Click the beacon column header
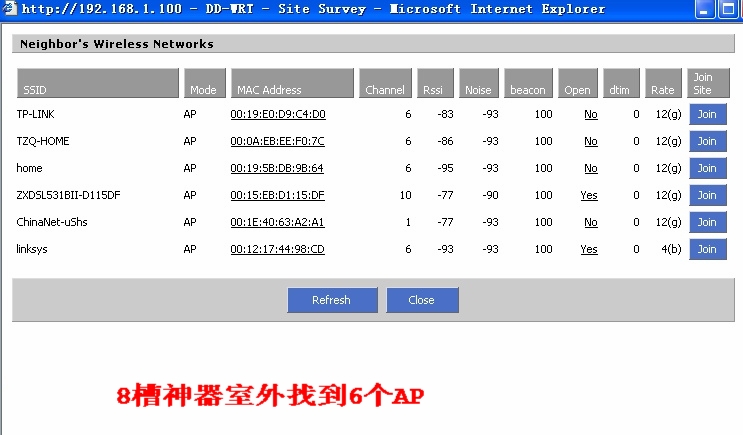743x435 pixels. coord(528,83)
